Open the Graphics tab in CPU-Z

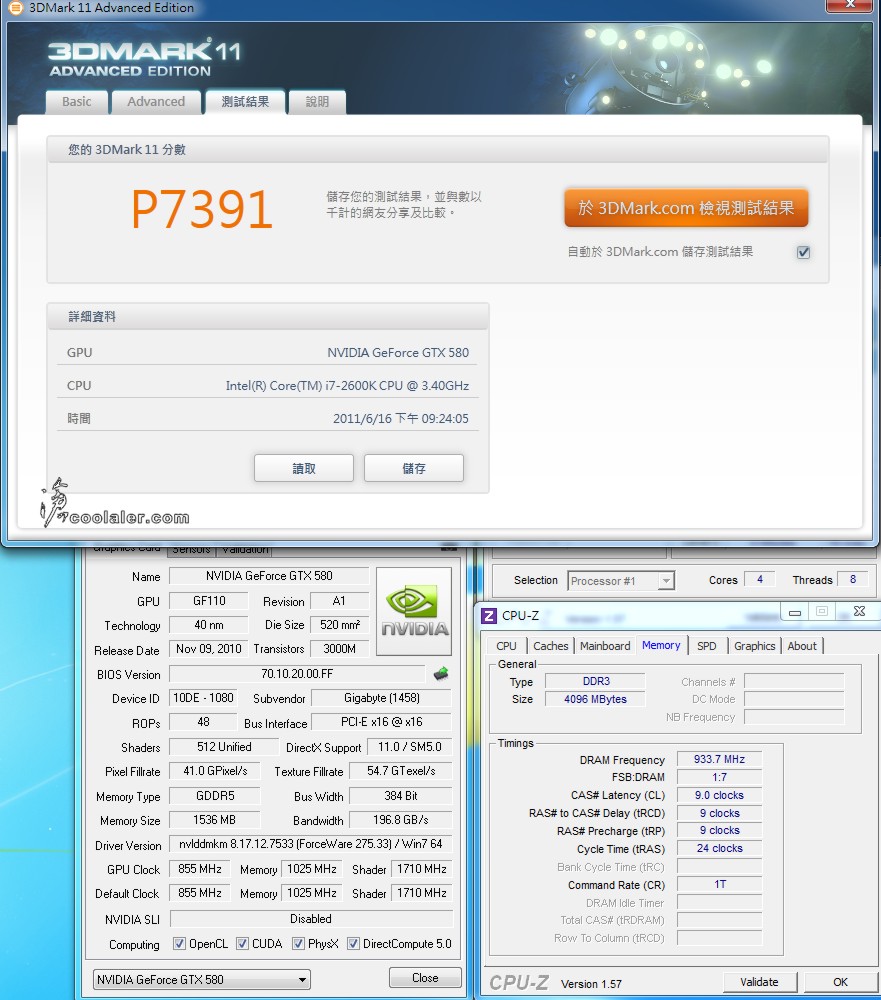[755, 646]
